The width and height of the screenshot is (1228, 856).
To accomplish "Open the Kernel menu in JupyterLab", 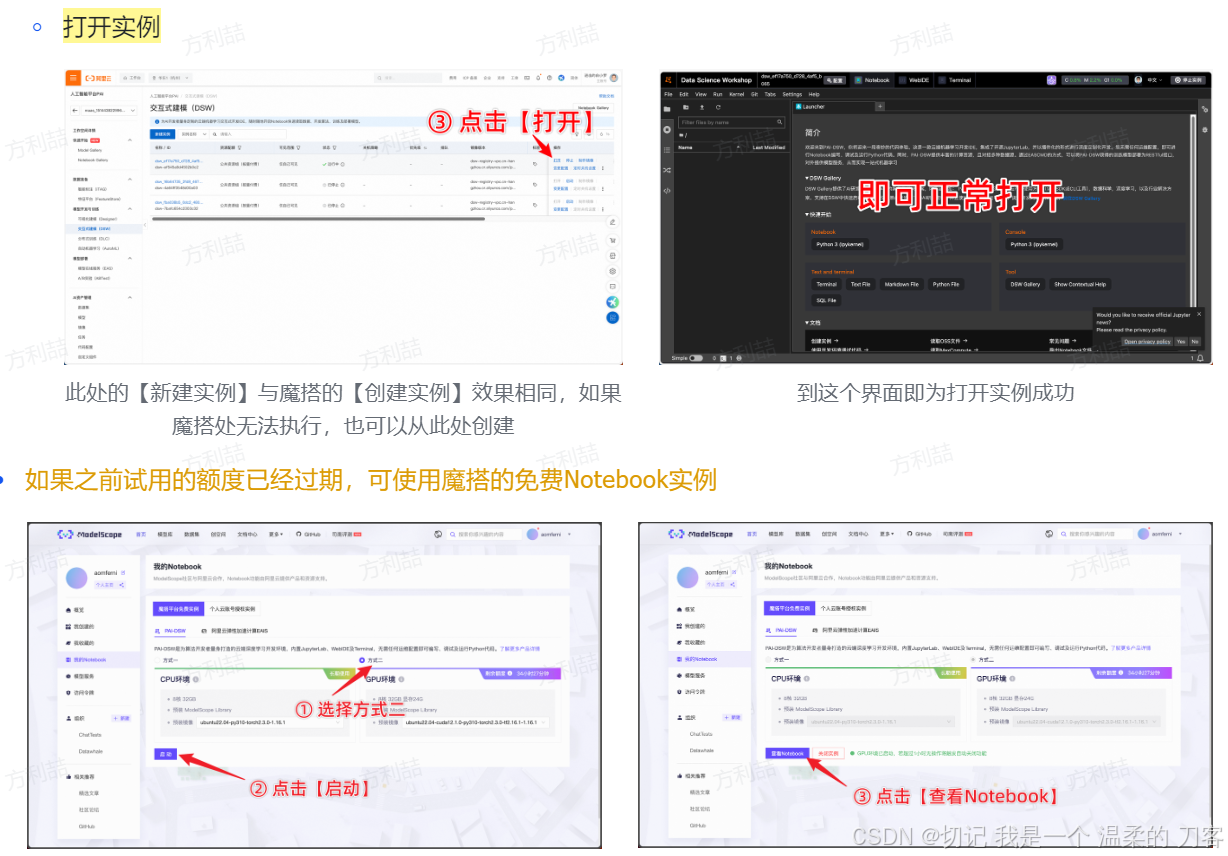I will [736, 94].
